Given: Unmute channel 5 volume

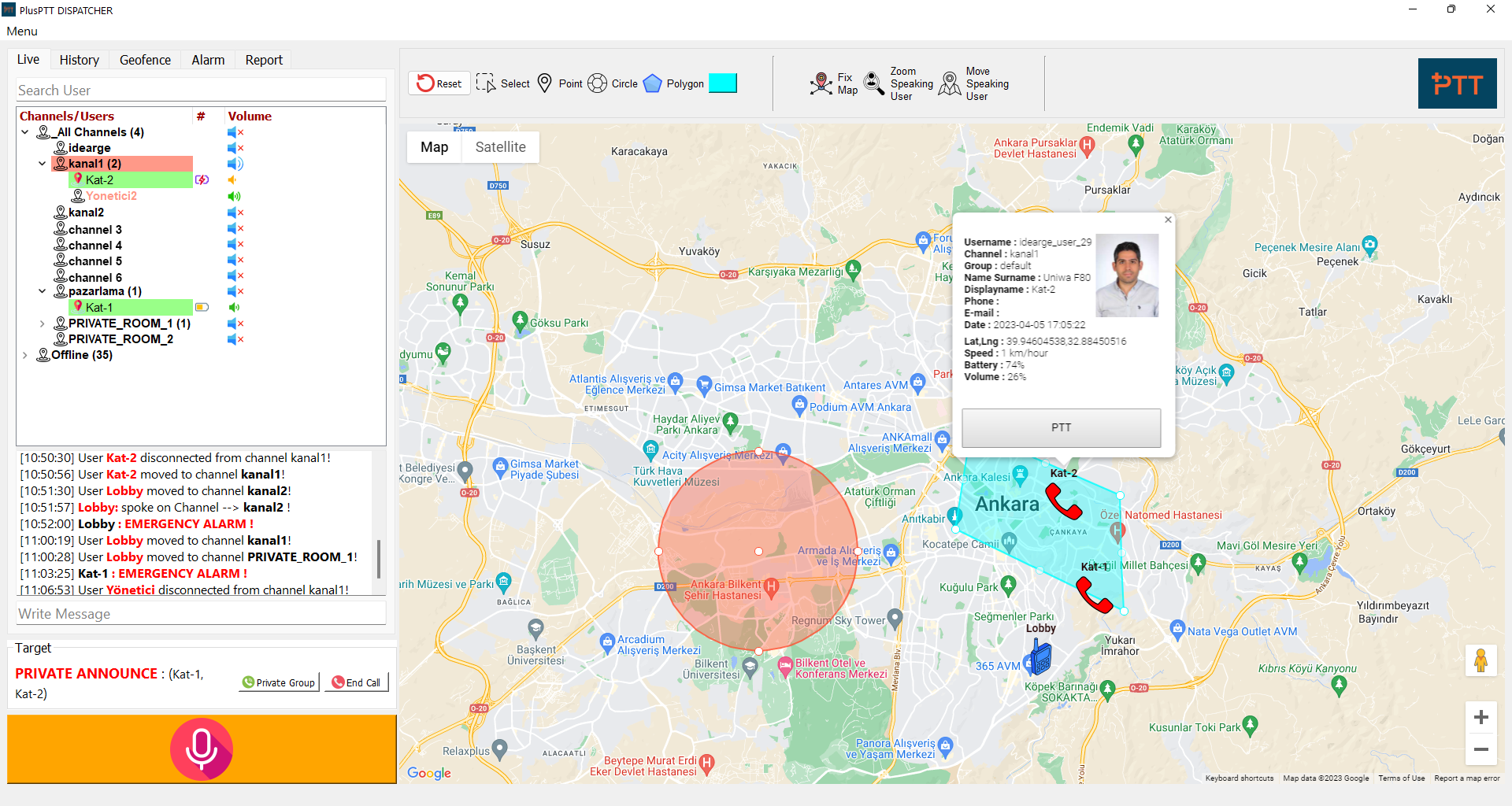Looking at the screenshot, I should tap(235, 261).
